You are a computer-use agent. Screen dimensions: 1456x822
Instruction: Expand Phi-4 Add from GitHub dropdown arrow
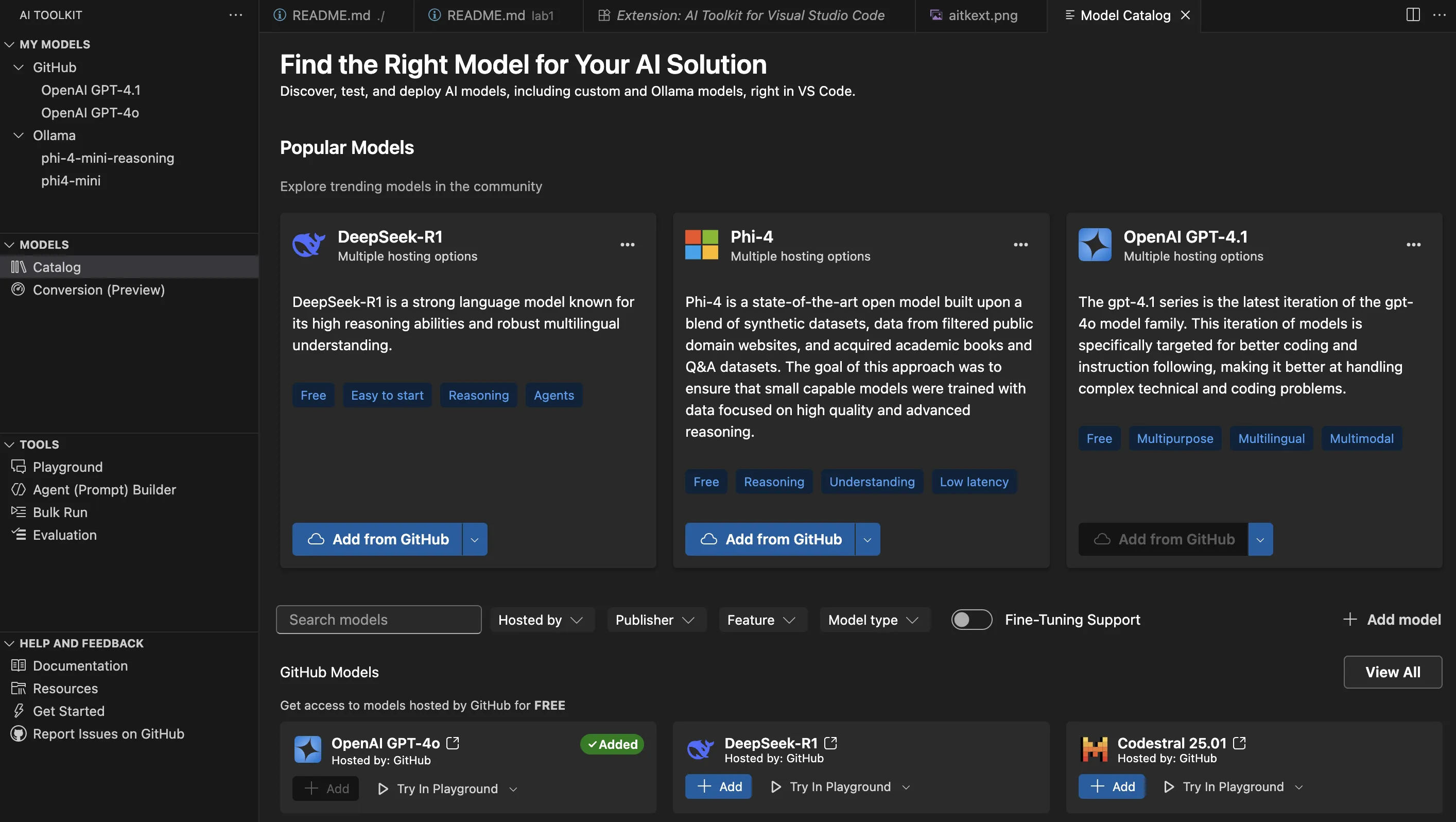868,539
